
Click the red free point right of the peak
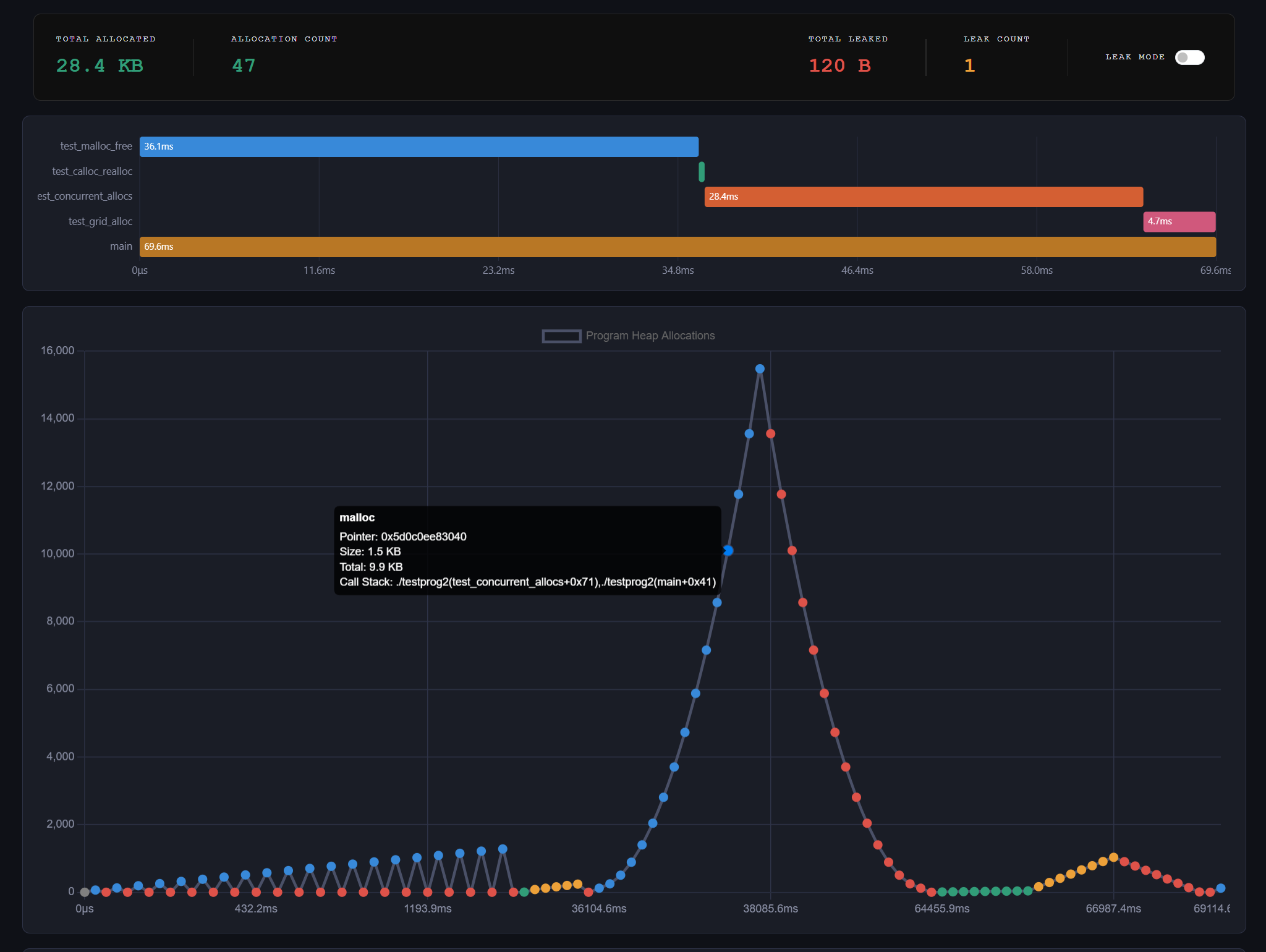click(x=770, y=433)
